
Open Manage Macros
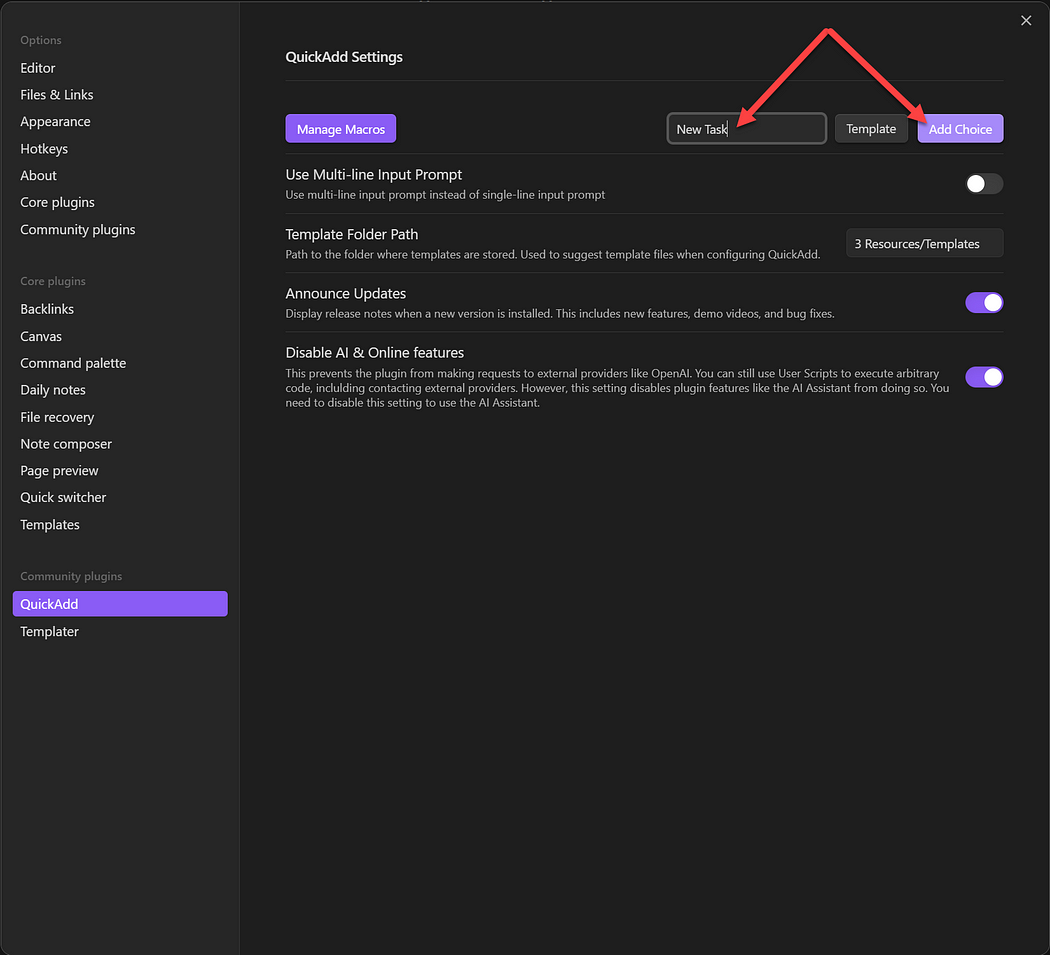pos(340,129)
